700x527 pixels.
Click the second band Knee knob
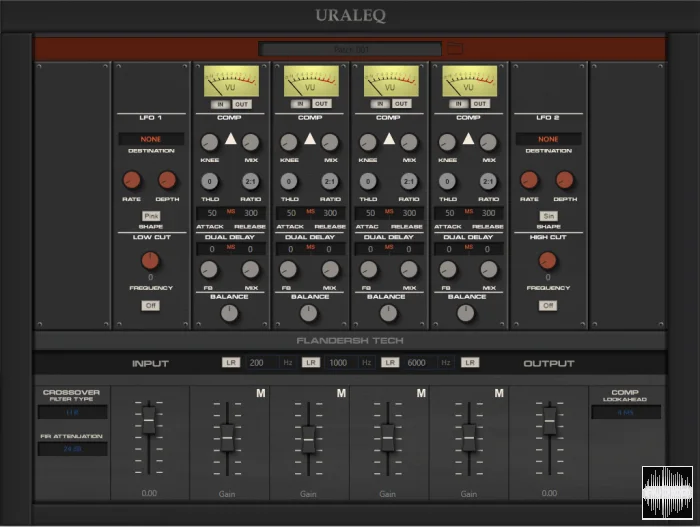[289, 142]
